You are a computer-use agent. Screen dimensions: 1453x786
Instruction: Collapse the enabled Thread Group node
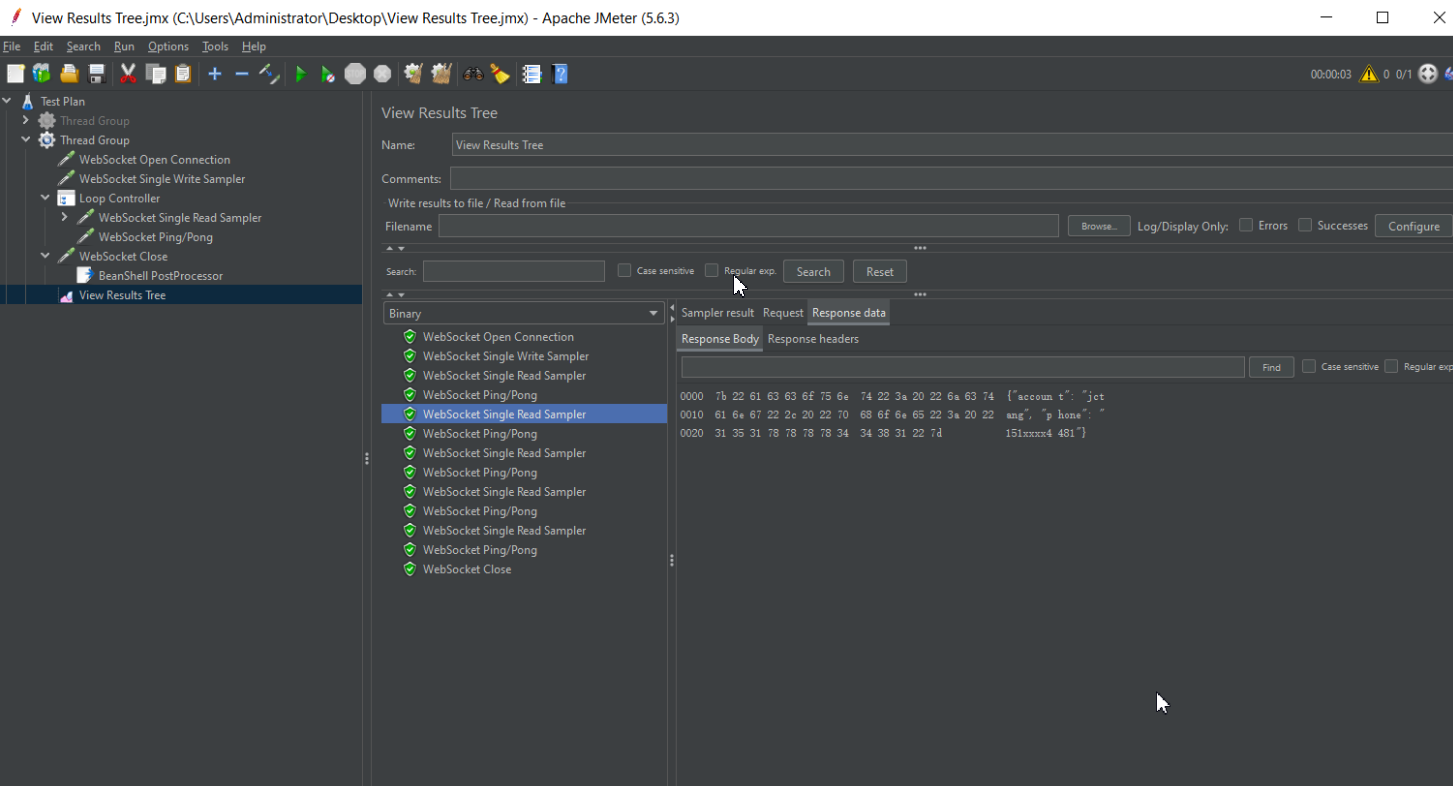26,140
